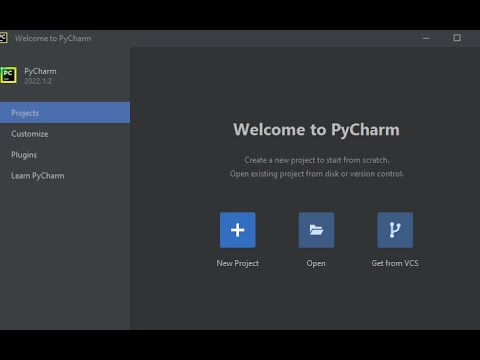
Task: Click the Open label under the folder
Action: click(x=316, y=263)
